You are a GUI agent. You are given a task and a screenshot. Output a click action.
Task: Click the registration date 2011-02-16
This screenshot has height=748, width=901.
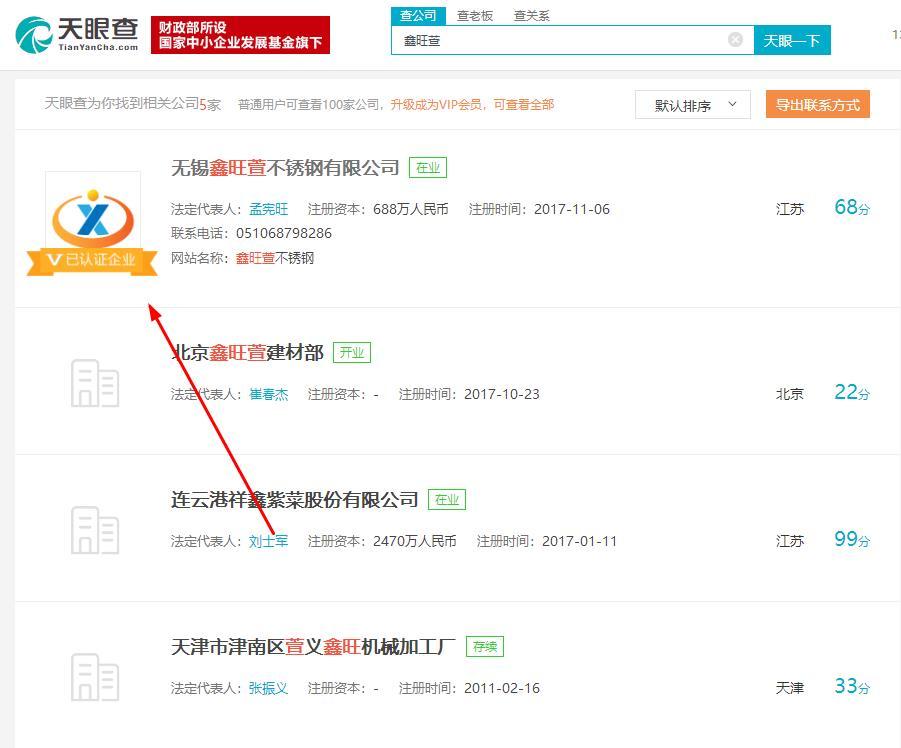tap(502, 688)
